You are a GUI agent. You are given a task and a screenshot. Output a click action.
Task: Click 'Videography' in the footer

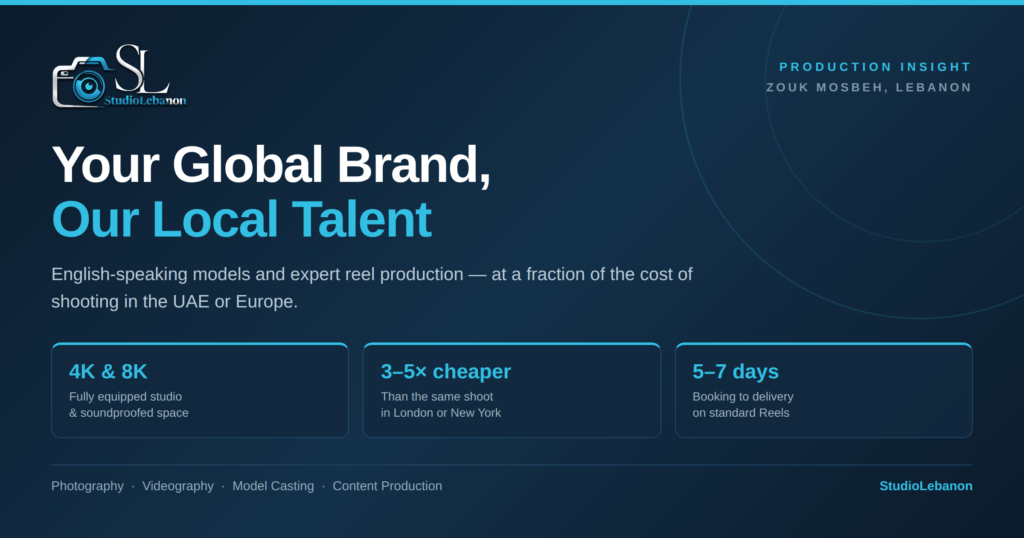click(x=178, y=486)
